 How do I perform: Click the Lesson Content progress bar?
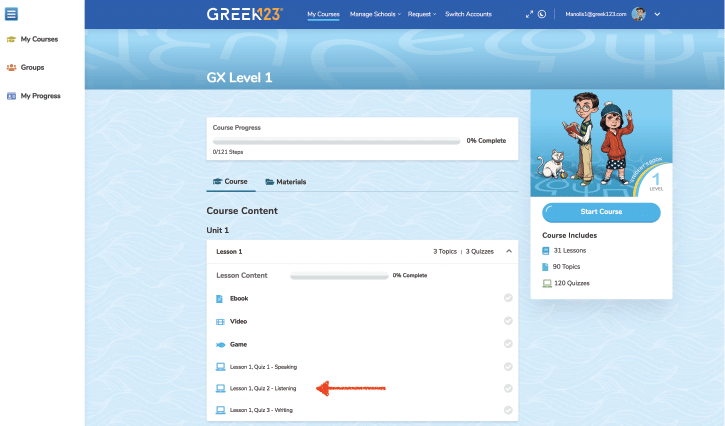pyautogui.click(x=339, y=276)
